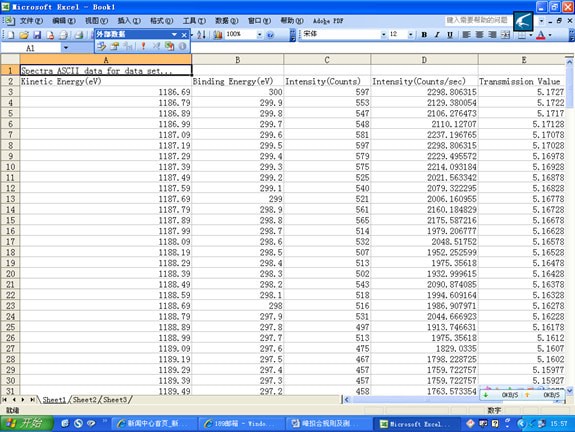Select row 10 header
Screen dimensions: 575x432
(x=10, y=167)
